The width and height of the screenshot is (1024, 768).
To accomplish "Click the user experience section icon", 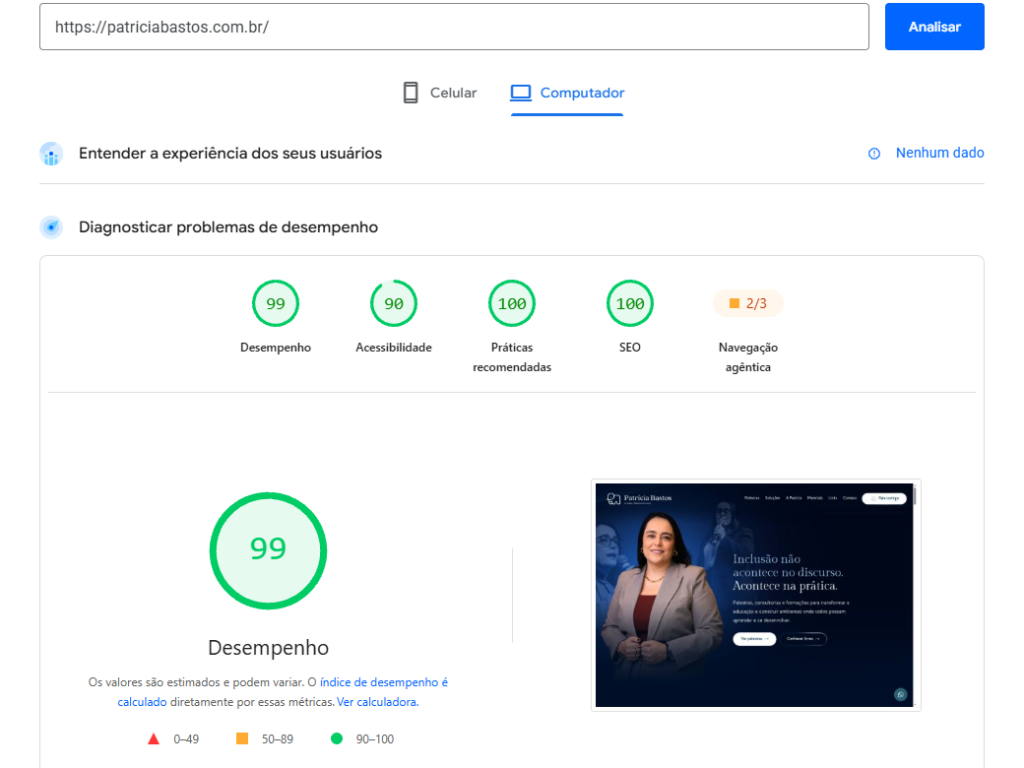I will coord(51,154).
